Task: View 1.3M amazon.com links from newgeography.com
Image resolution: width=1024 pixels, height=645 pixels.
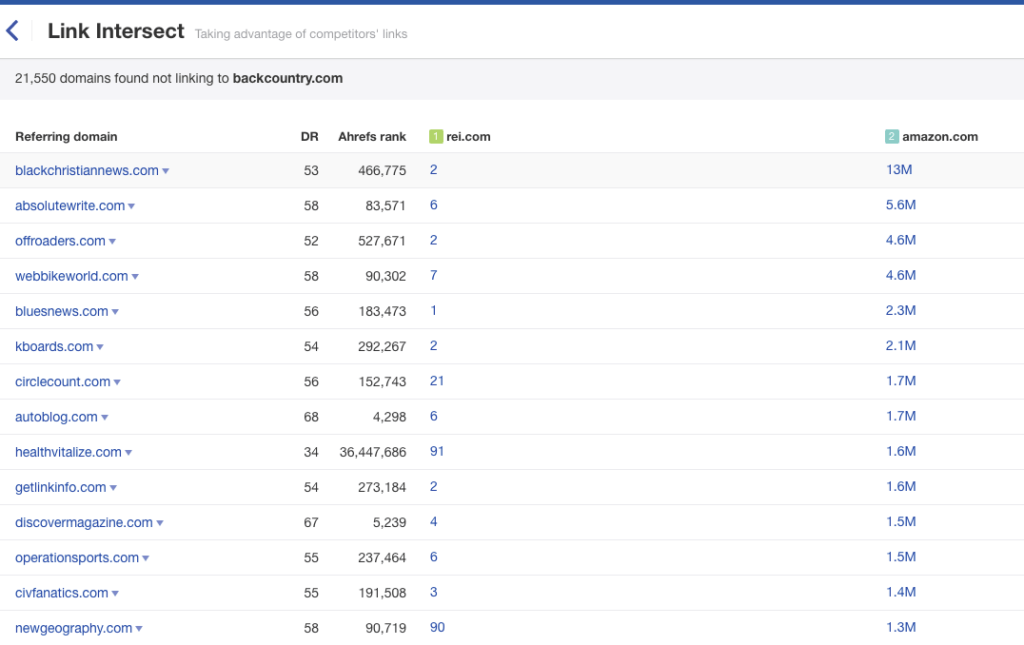Action: 901,628
